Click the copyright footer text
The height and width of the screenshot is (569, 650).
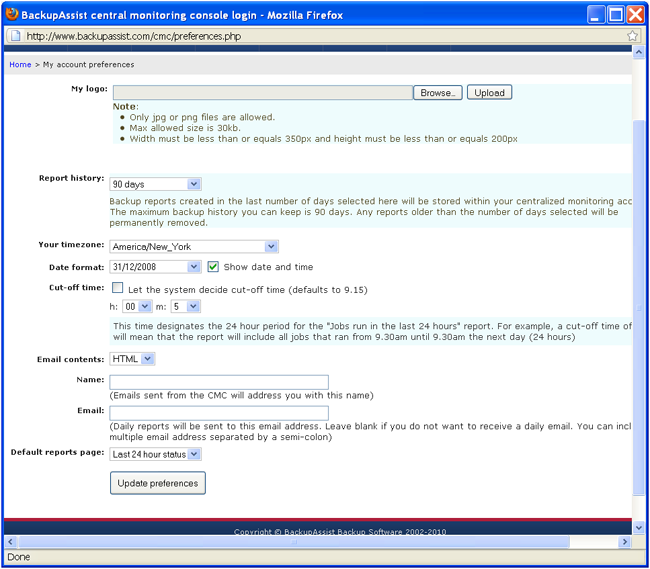(340, 531)
